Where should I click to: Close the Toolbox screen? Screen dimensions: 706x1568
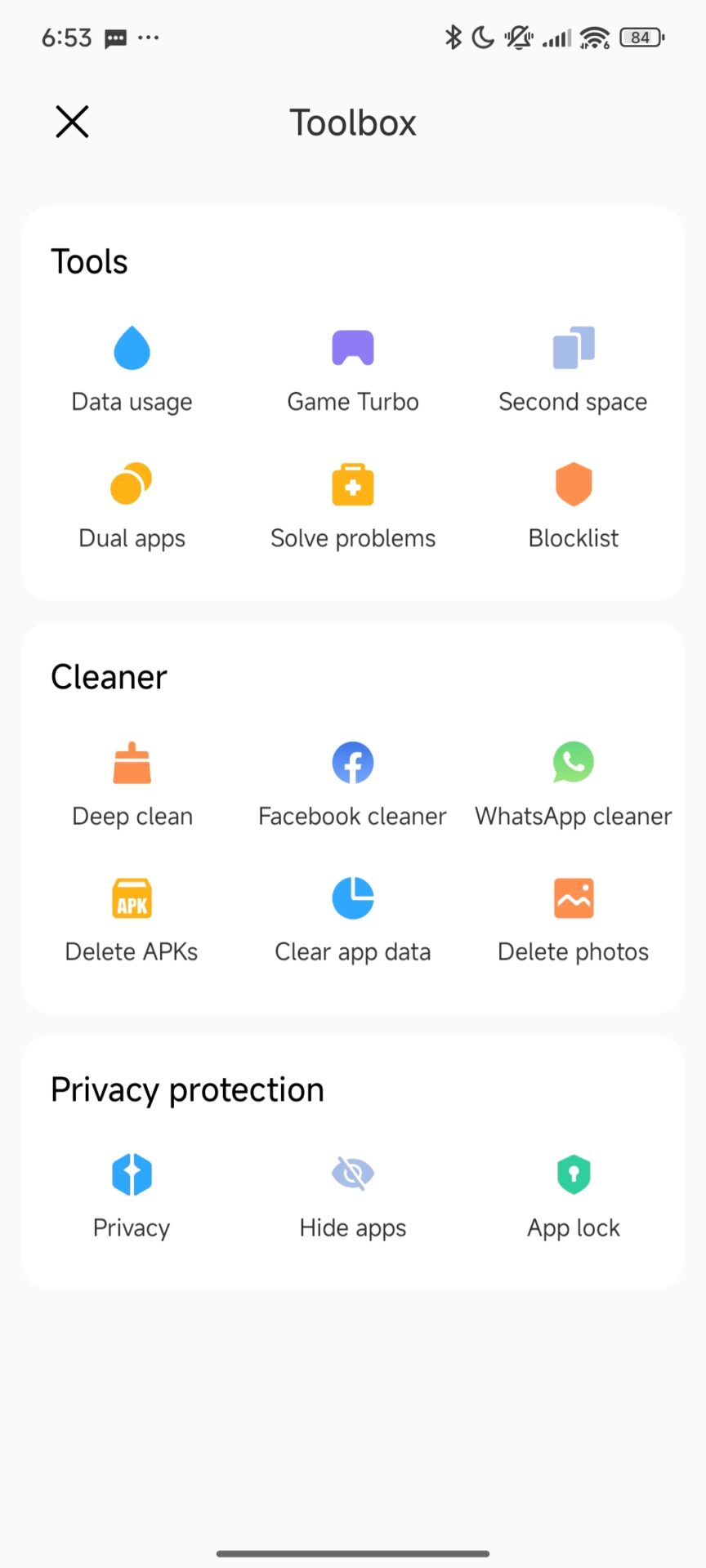point(72,122)
